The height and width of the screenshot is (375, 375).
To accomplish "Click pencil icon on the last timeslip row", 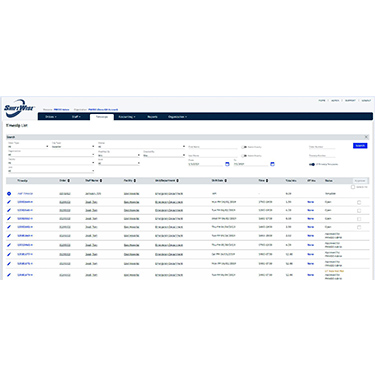I will [9, 275].
